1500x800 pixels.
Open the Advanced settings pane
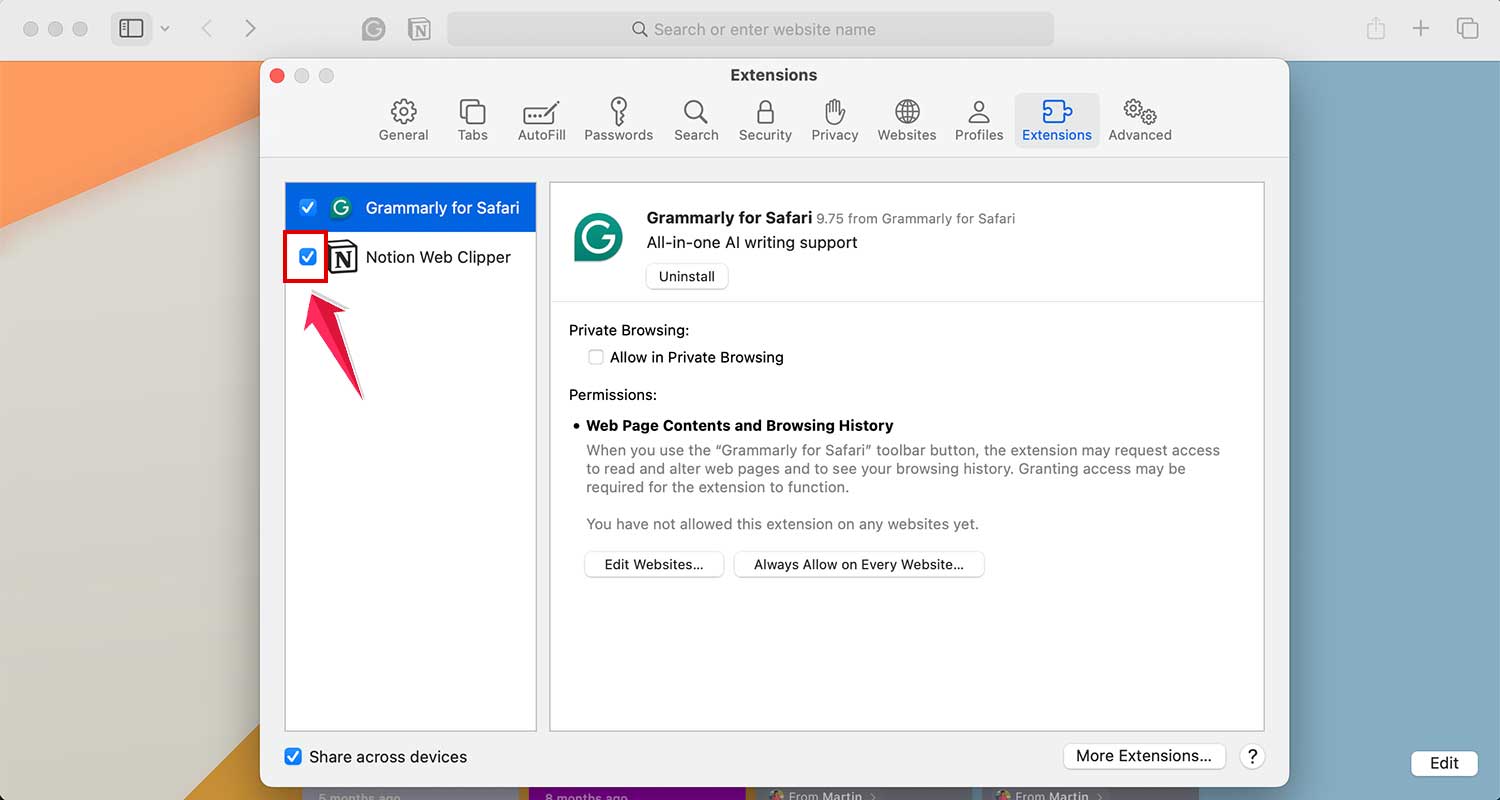pyautogui.click(x=1139, y=120)
